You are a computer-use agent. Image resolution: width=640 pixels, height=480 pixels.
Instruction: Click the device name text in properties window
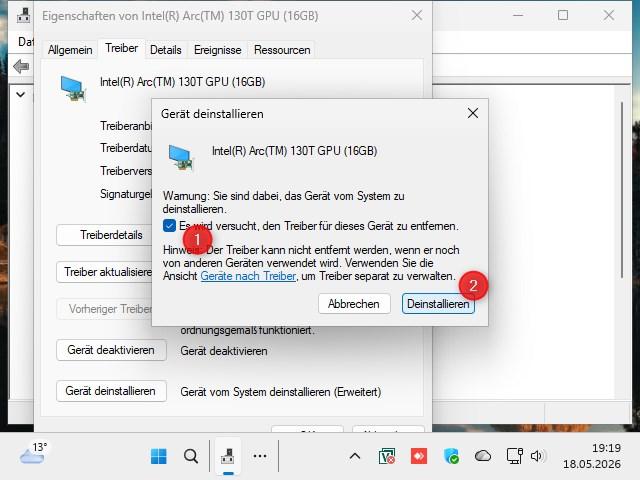[x=182, y=82]
